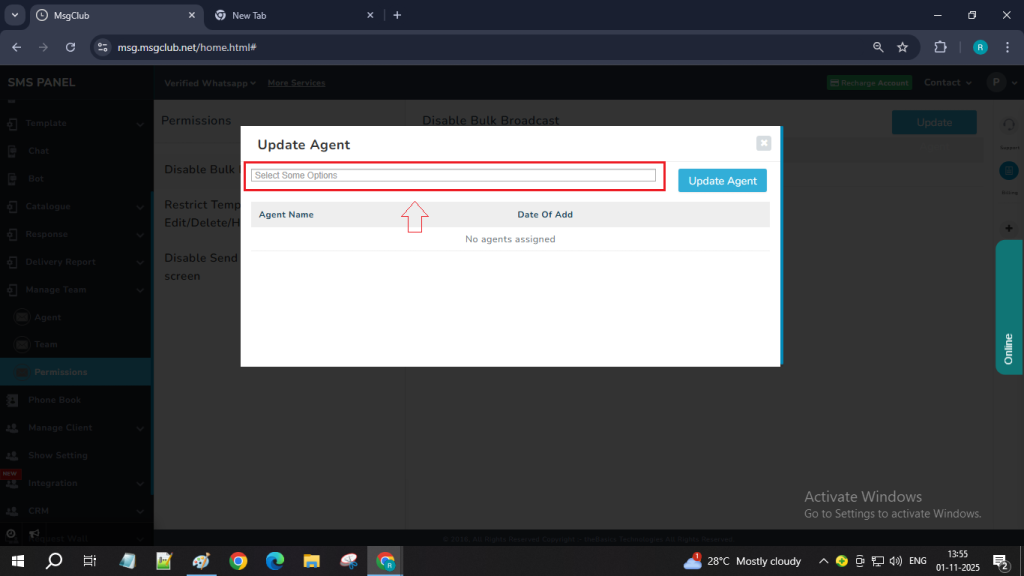This screenshot has height=576, width=1024.
Task: Click the Recharge Account button
Action: tap(868, 83)
